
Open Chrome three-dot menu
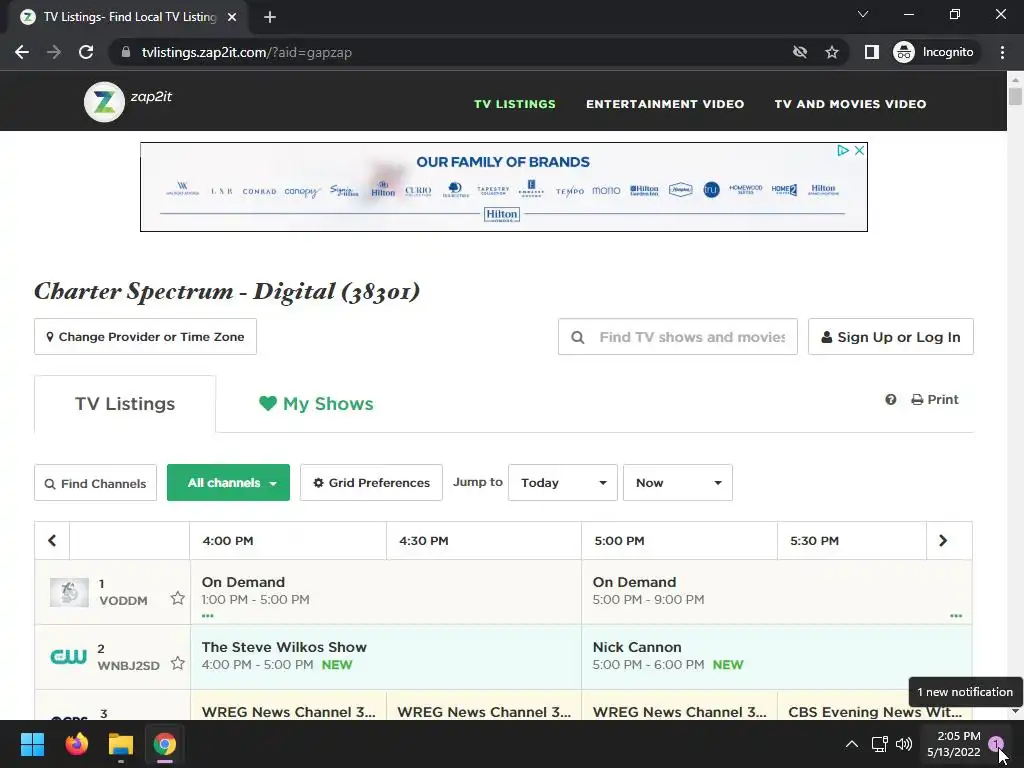[x=1002, y=52]
